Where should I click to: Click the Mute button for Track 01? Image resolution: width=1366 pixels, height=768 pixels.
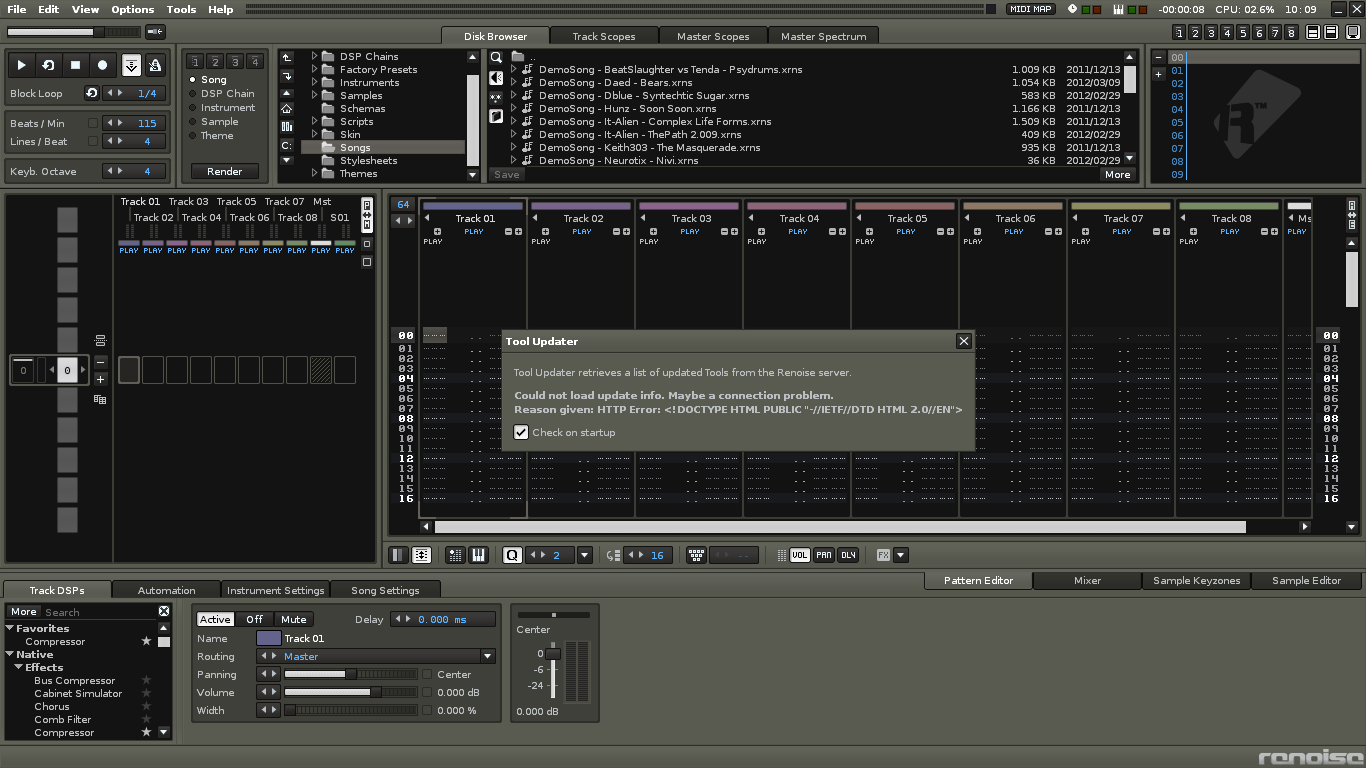(294, 619)
